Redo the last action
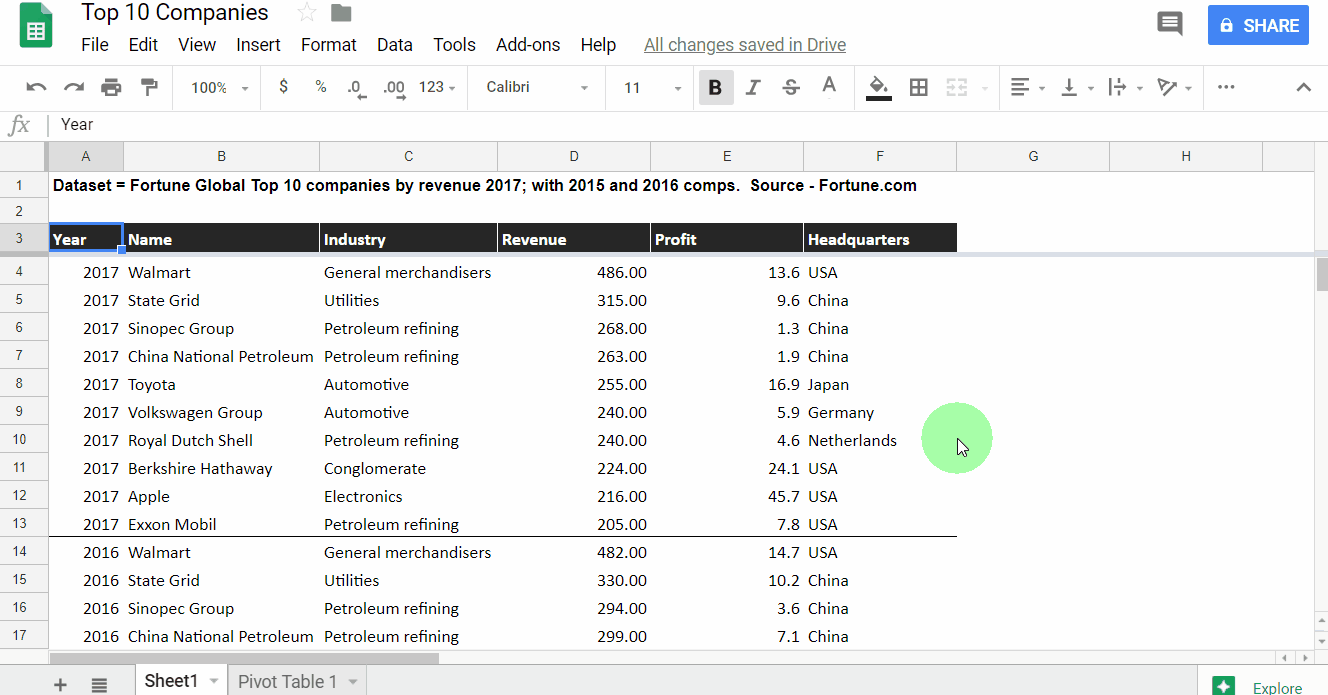Screen dimensions: 1328x695 pos(73,88)
